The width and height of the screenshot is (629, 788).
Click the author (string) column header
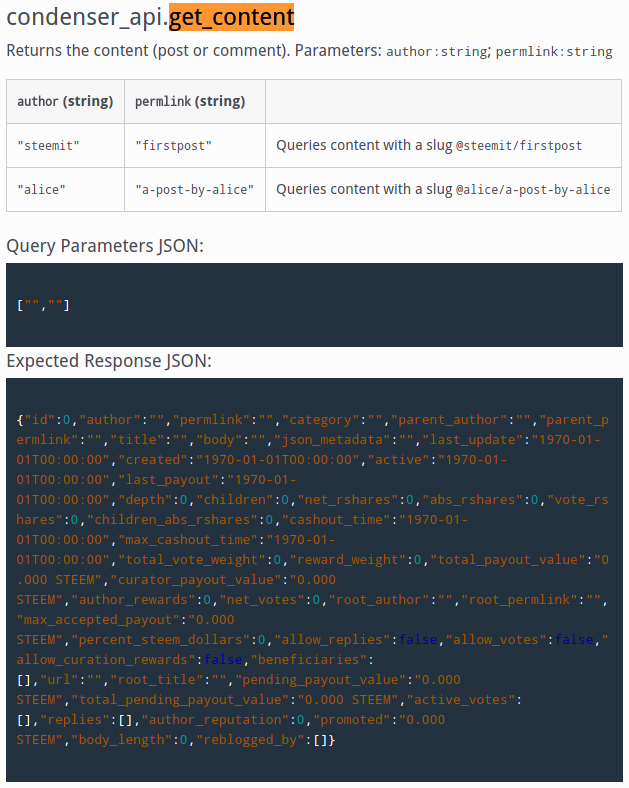pos(65,102)
